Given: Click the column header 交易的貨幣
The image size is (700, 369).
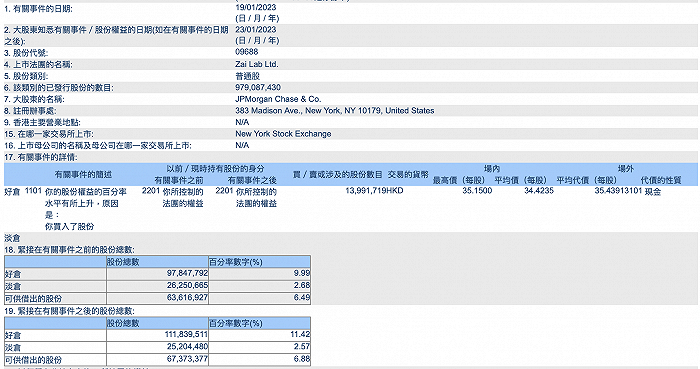Looking at the screenshot, I should click(x=408, y=174).
